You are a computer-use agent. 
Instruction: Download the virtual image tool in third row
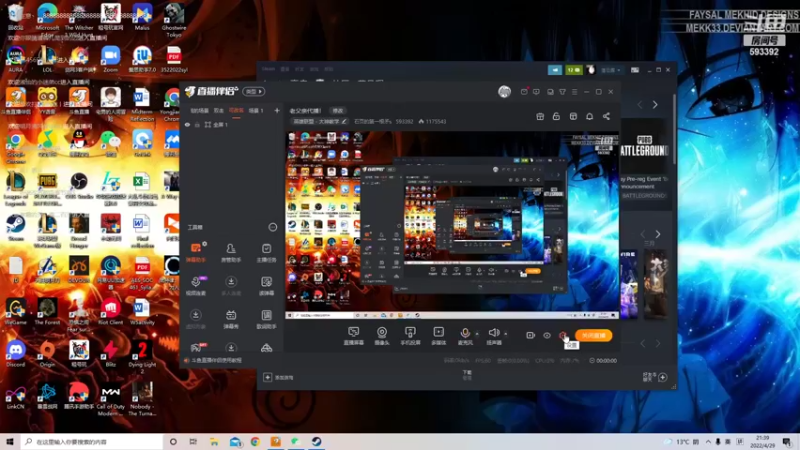pos(196,319)
